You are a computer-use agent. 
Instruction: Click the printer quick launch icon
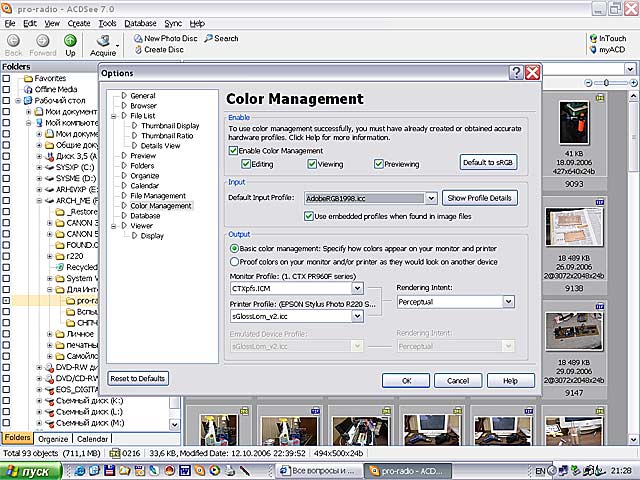point(230,471)
